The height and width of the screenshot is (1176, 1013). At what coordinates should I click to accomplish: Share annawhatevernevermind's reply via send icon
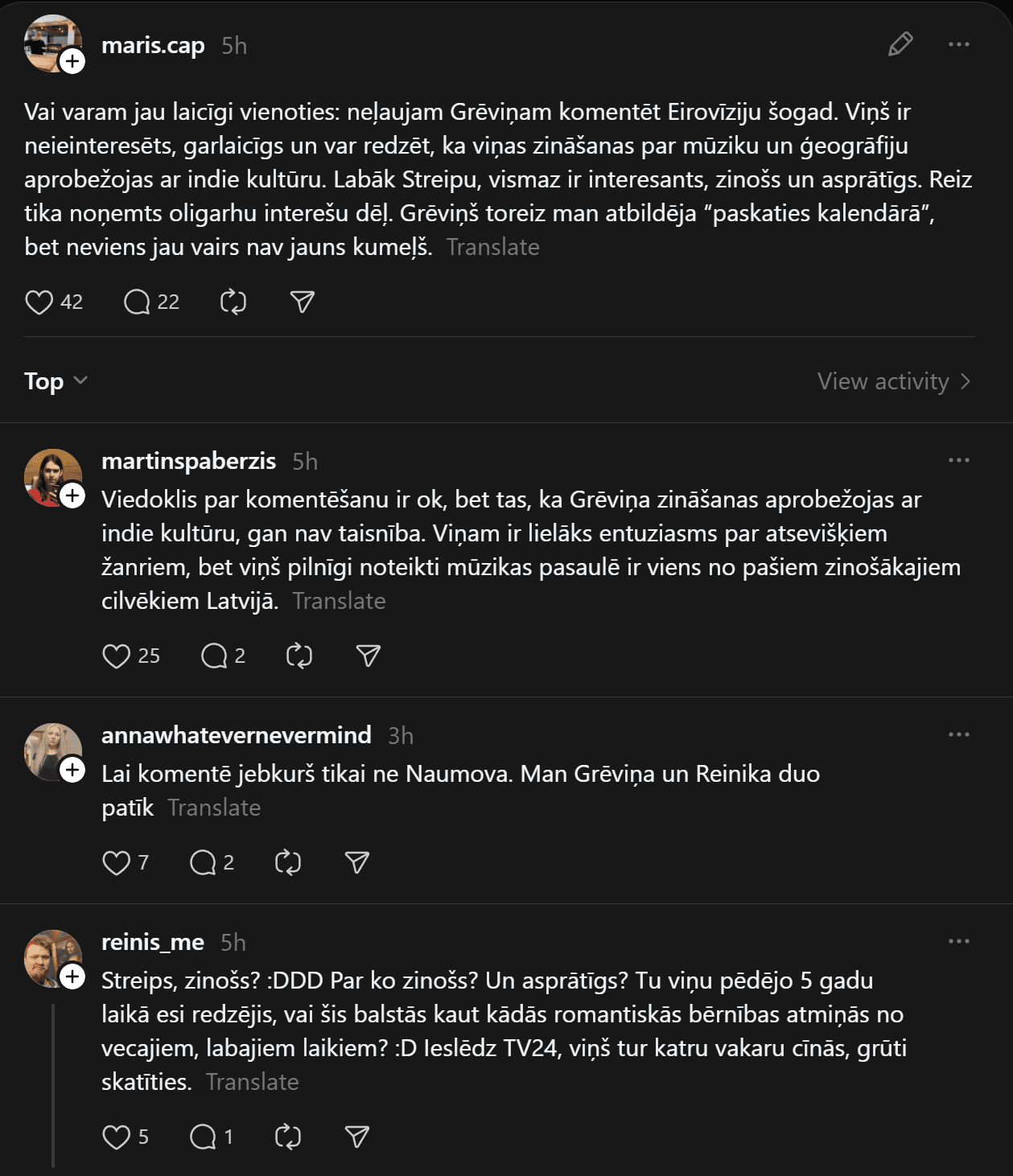pos(356,863)
